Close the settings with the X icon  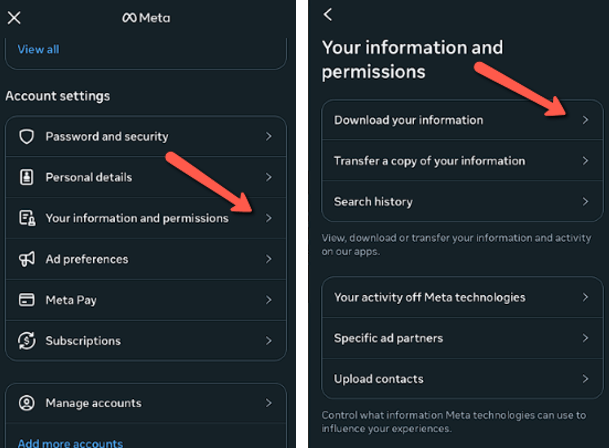14,17
